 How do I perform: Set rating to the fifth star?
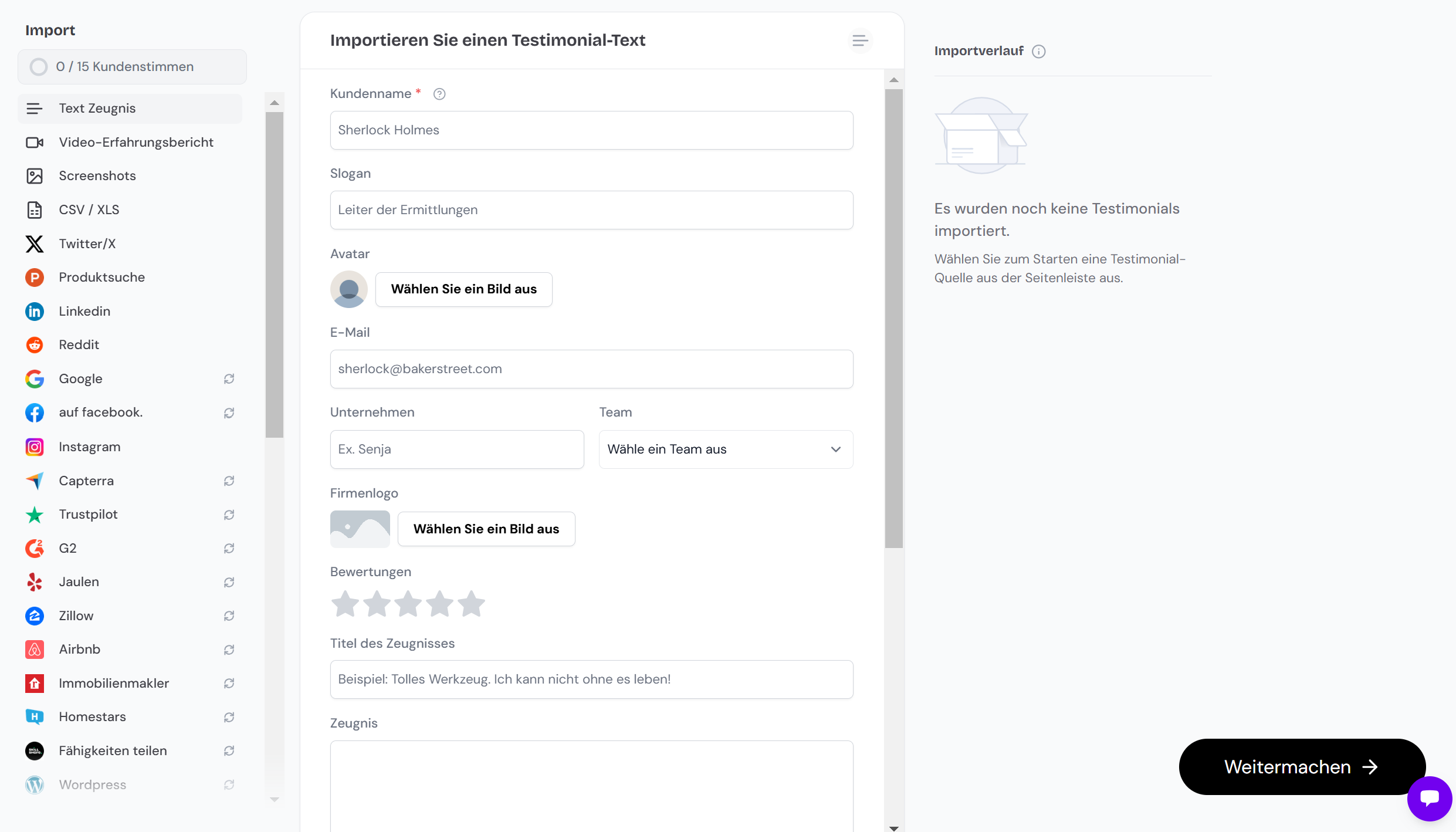click(472, 604)
